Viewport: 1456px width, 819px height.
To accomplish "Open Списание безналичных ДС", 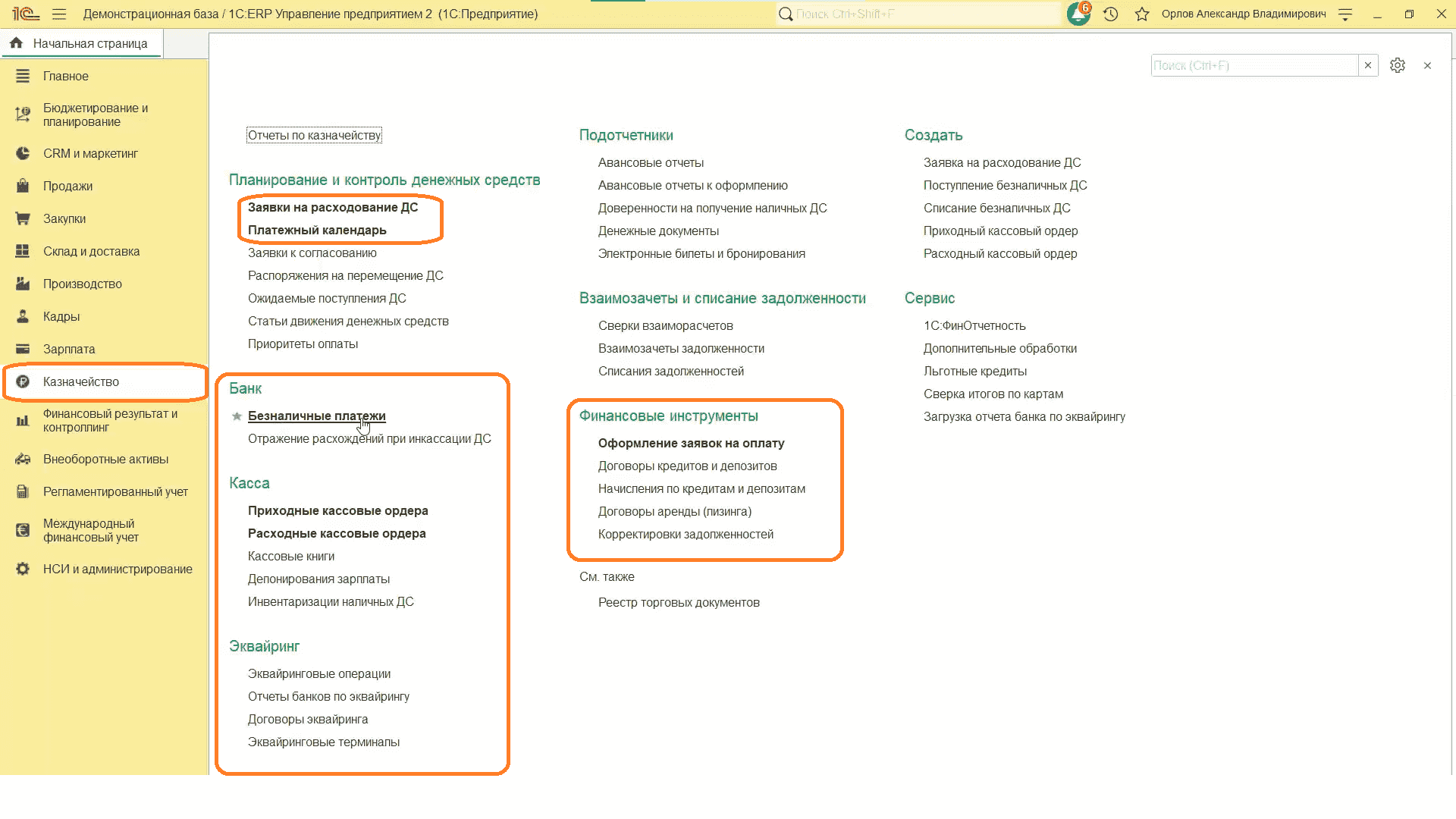I will pos(997,208).
